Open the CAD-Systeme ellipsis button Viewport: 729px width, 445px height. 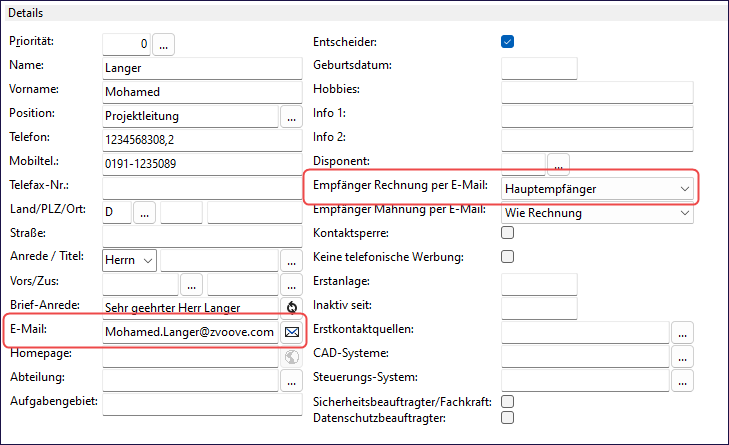682,357
